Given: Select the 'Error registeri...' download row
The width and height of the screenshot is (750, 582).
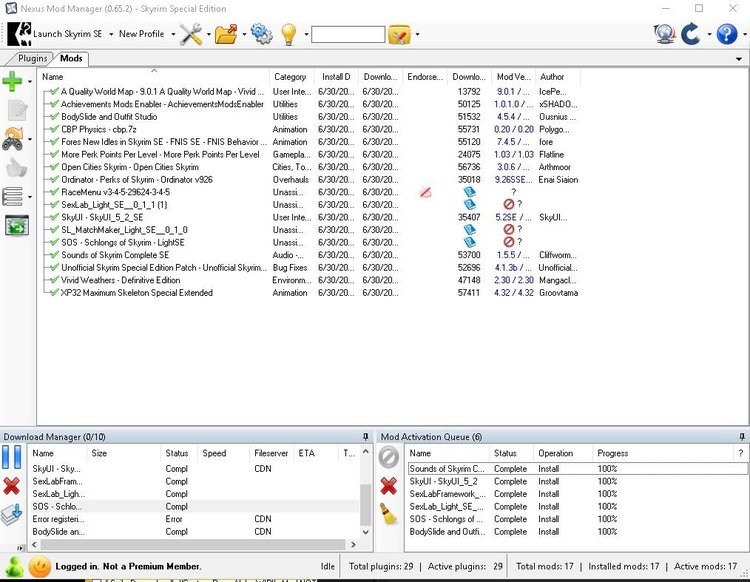Looking at the screenshot, I should point(193,519).
